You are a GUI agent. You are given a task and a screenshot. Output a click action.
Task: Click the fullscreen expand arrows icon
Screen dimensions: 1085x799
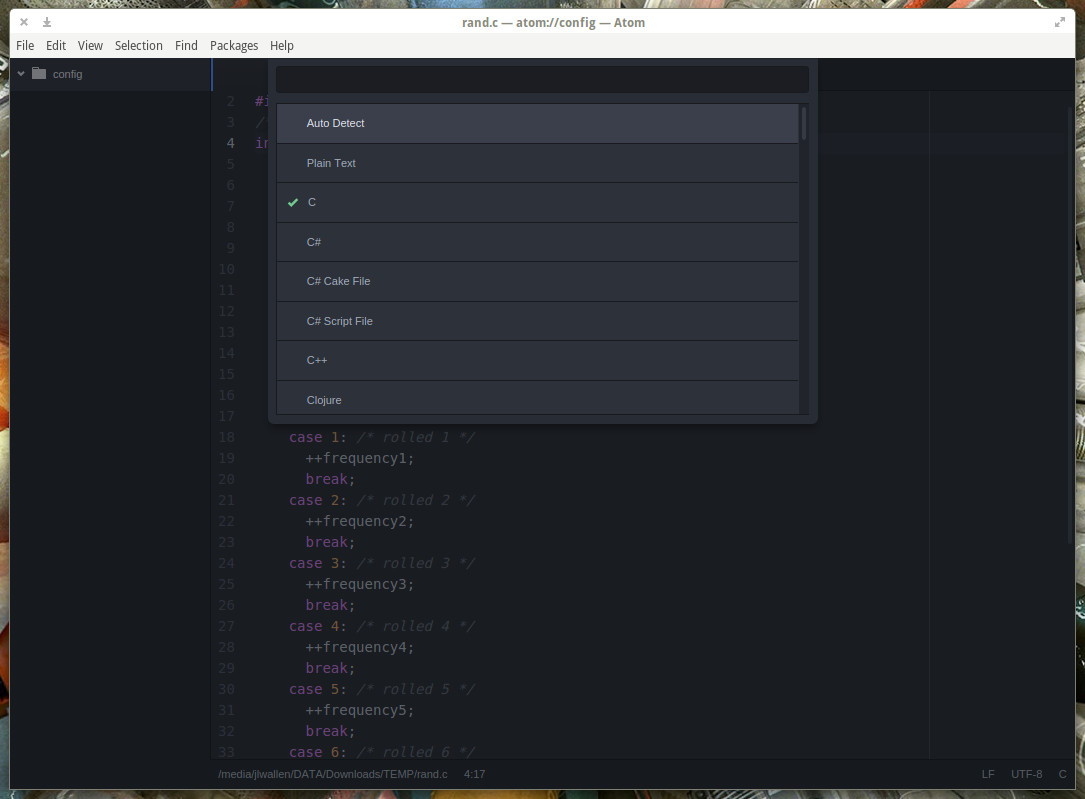pyautogui.click(x=1060, y=22)
